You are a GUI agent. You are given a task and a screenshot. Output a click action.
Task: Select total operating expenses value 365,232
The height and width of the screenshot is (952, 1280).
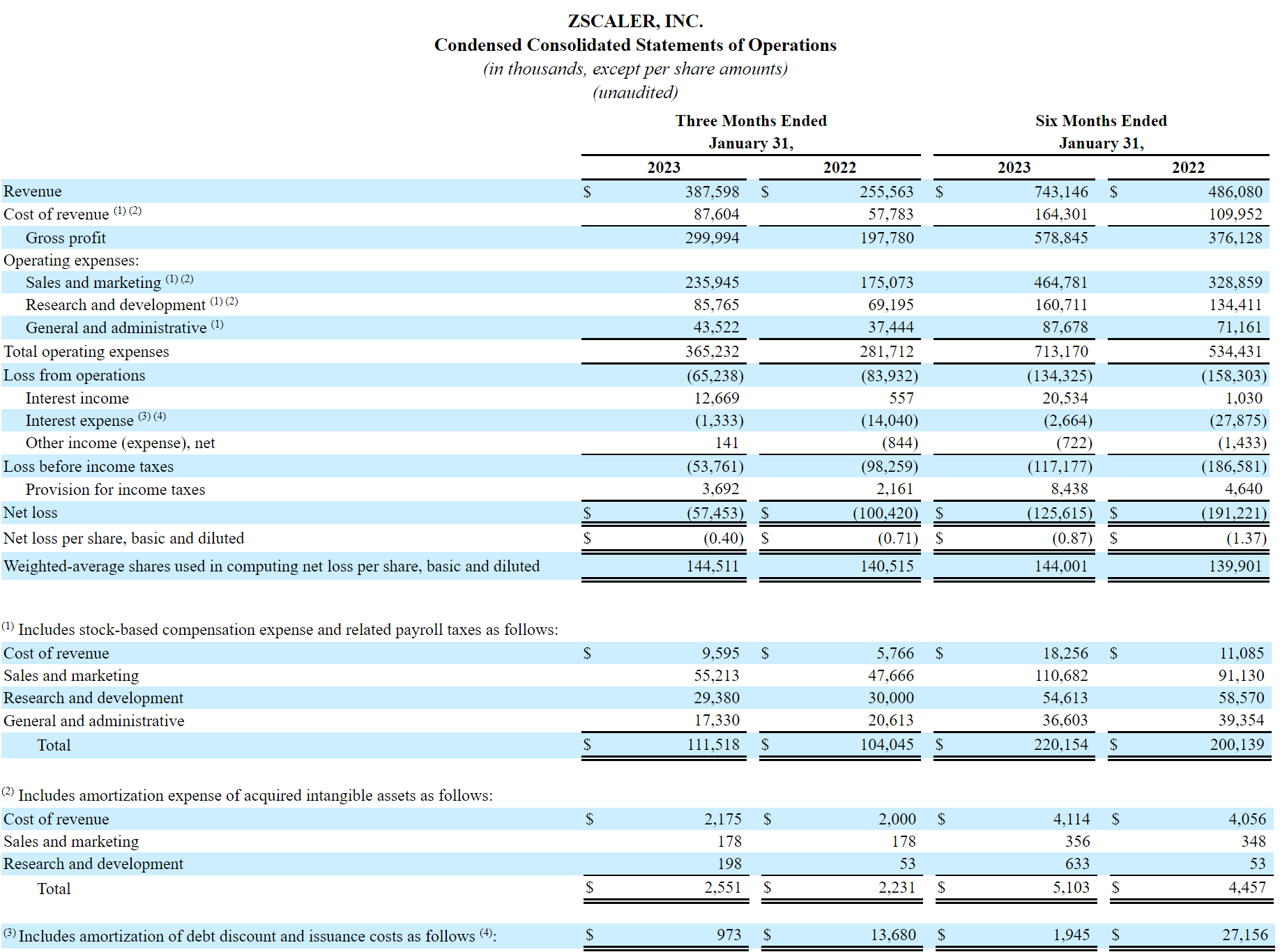712,351
